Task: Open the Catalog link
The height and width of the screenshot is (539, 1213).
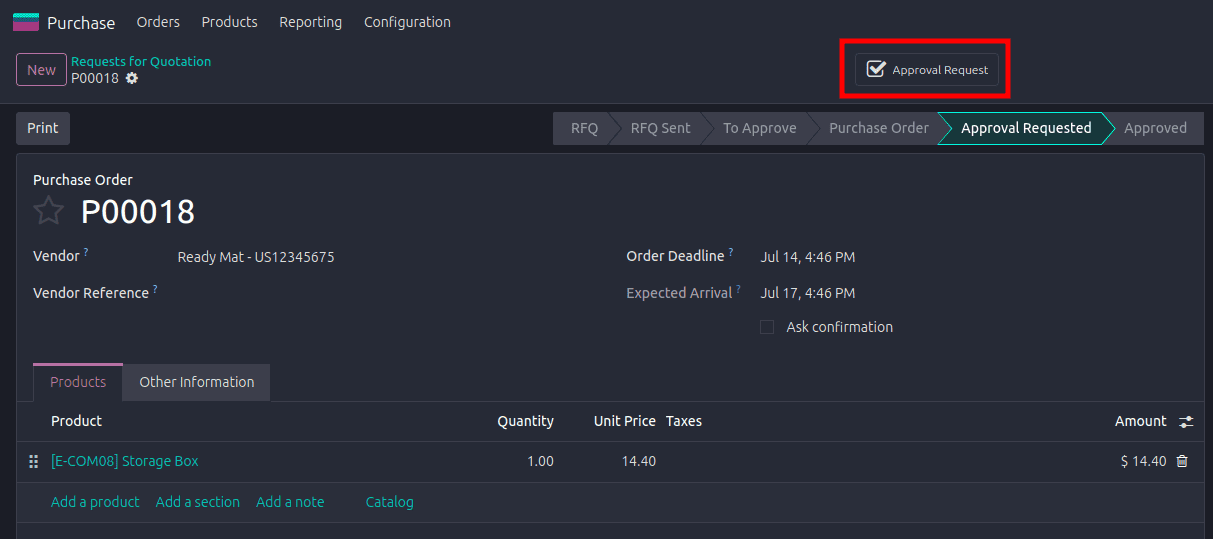Action: (x=390, y=502)
